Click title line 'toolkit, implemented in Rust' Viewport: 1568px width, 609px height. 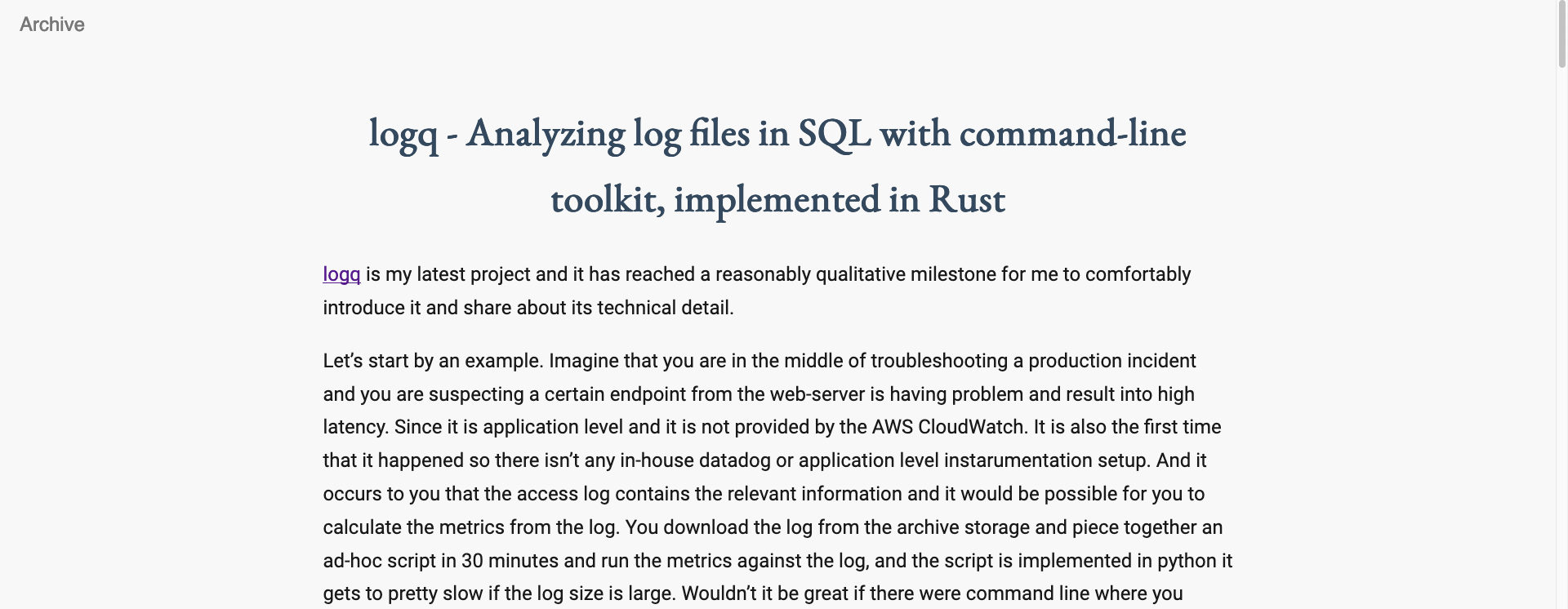pos(777,199)
